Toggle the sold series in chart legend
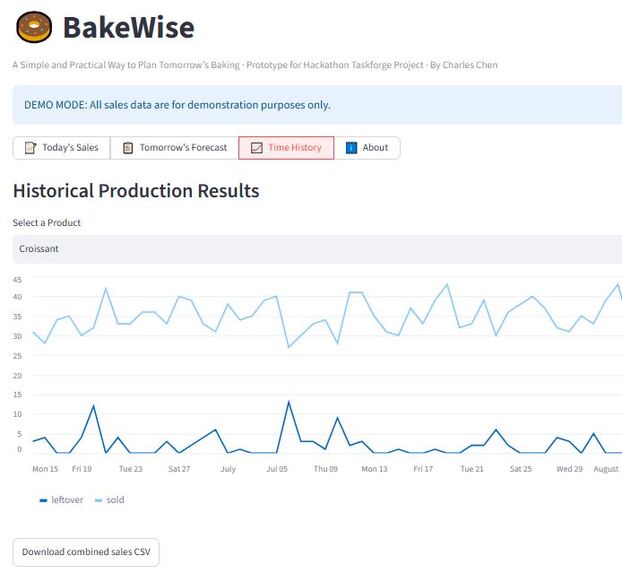Viewport: 622px width, 573px height. tap(109, 500)
